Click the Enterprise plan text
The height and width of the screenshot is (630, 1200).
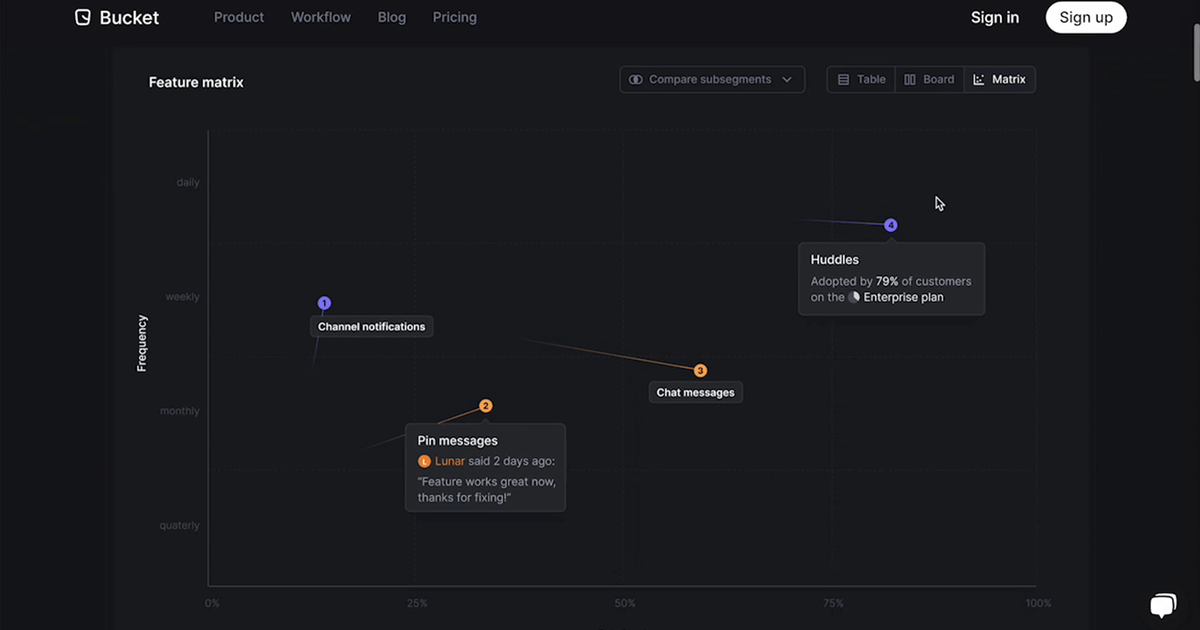(904, 297)
